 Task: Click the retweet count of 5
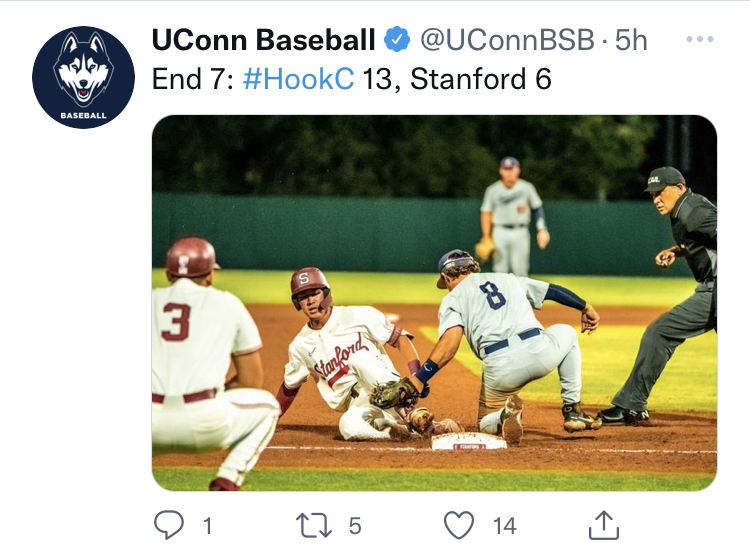coord(355,525)
